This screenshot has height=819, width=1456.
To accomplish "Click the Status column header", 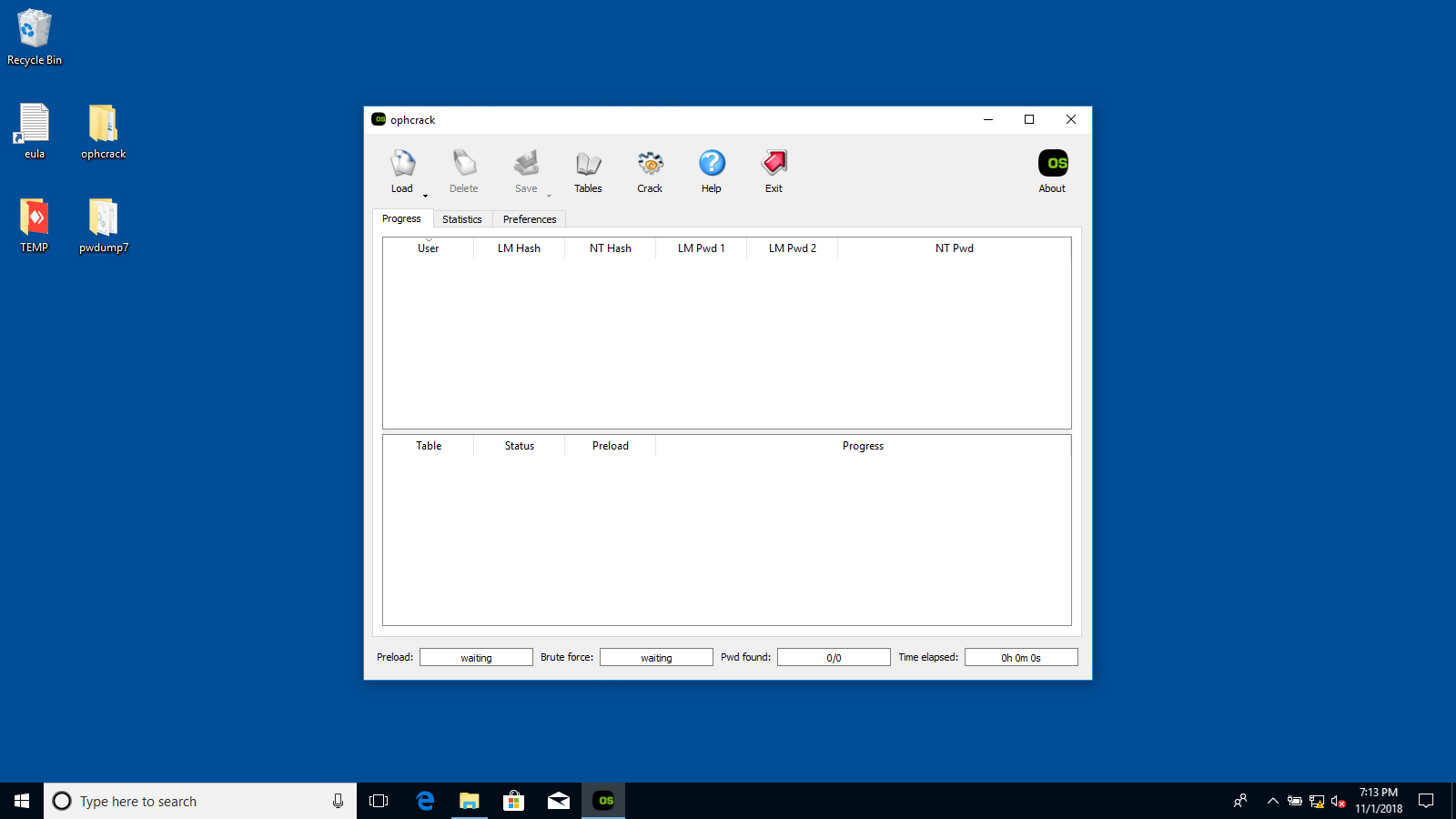I will click(x=519, y=446).
